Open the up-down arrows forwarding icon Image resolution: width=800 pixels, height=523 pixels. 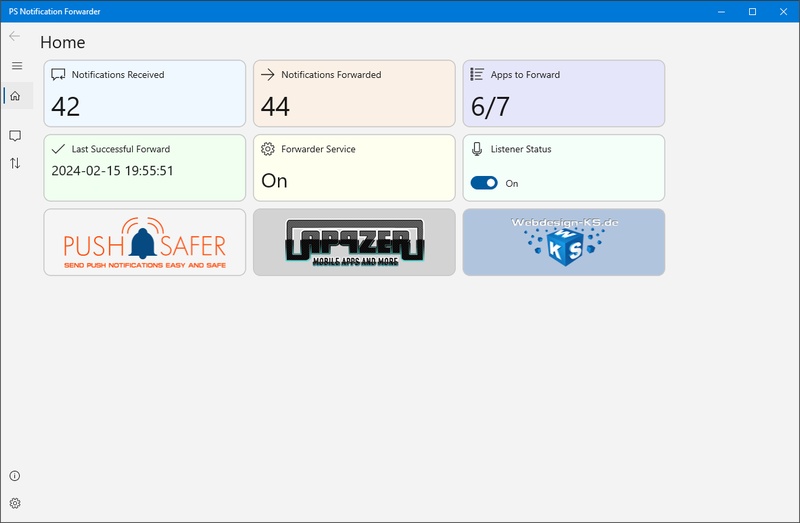point(15,163)
